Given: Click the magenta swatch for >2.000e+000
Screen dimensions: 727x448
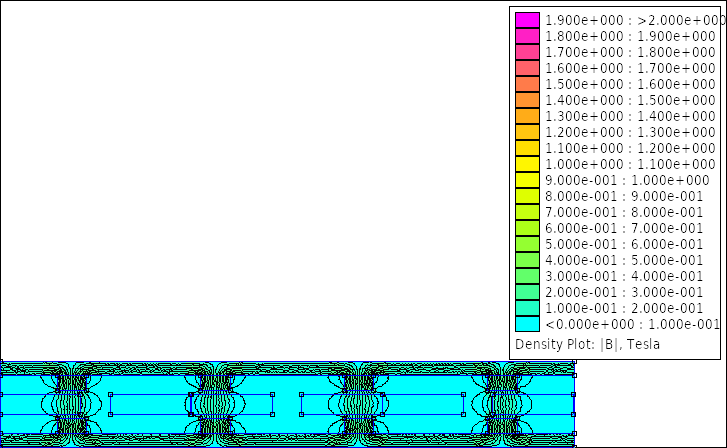Looking at the screenshot, I should (x=527, y=20).
